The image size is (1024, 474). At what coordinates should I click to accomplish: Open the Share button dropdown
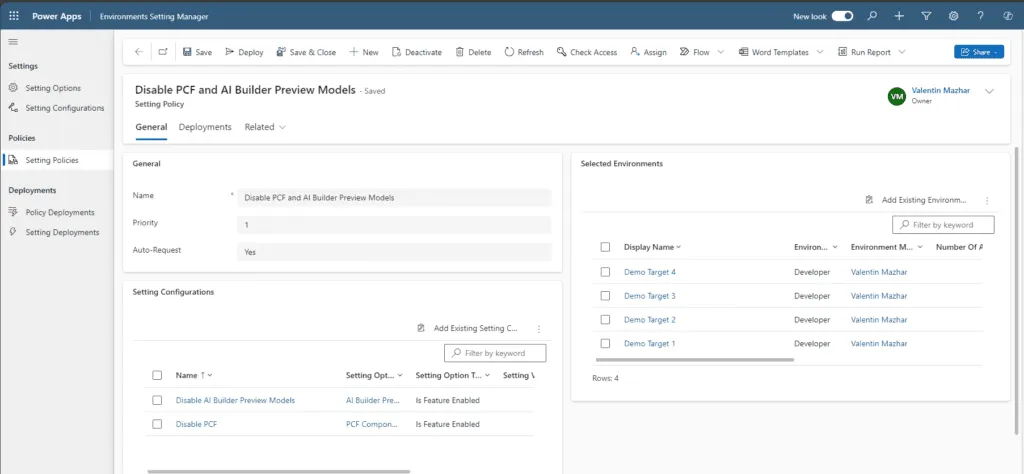coord(979,52)
